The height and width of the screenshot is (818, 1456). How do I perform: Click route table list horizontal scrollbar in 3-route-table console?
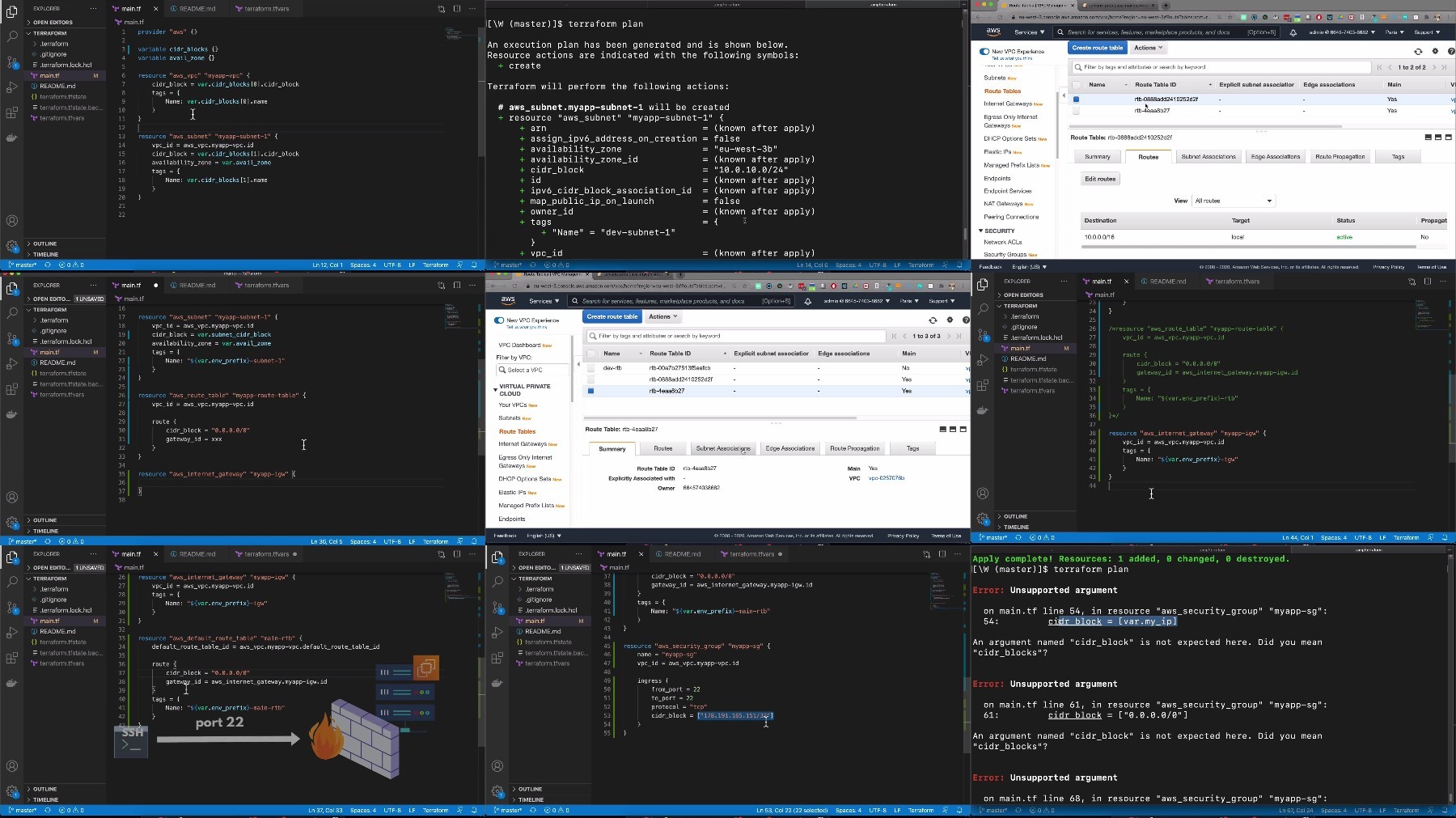720,417
